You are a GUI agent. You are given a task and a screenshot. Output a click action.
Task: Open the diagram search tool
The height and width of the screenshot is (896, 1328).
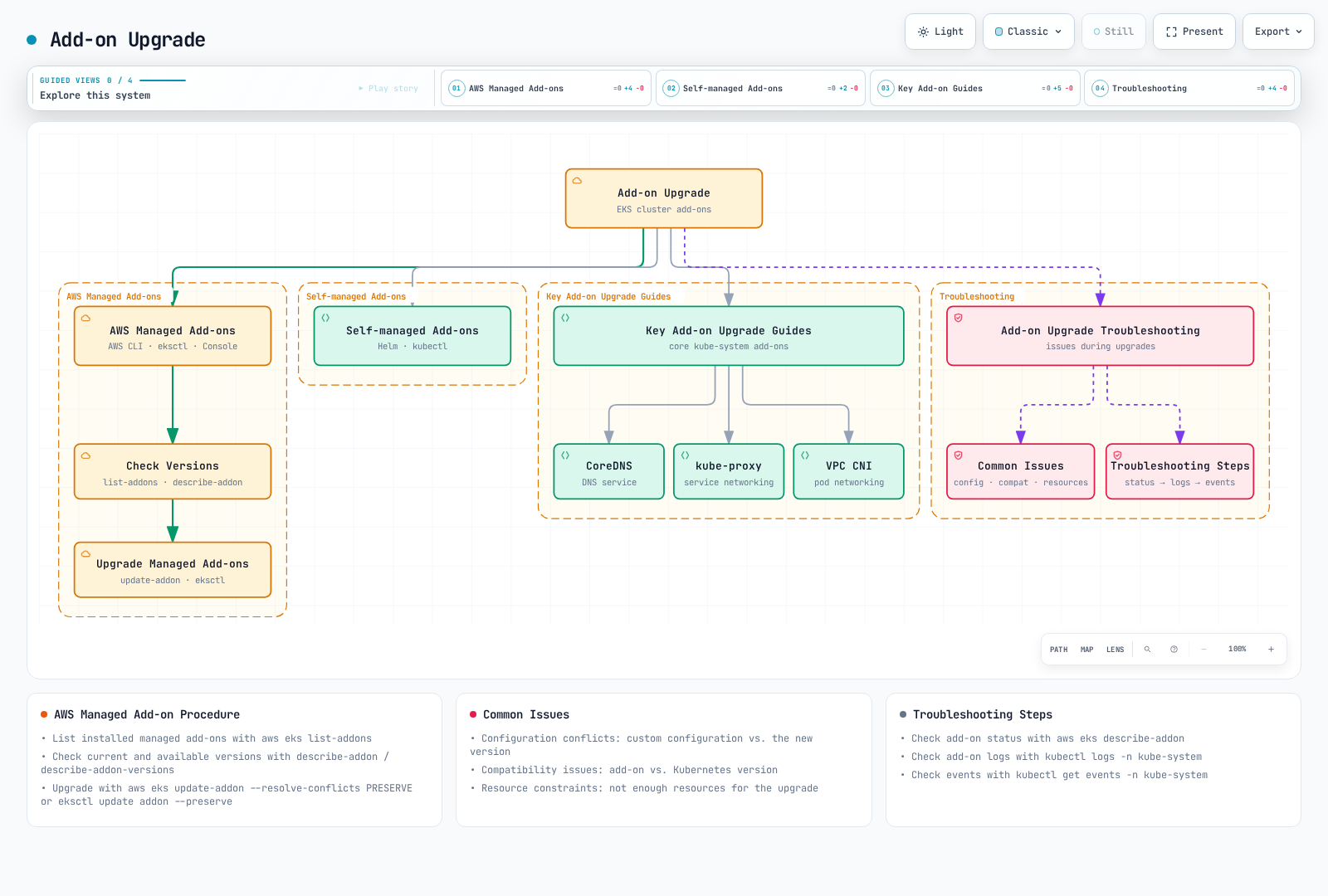click(1147, 650)
